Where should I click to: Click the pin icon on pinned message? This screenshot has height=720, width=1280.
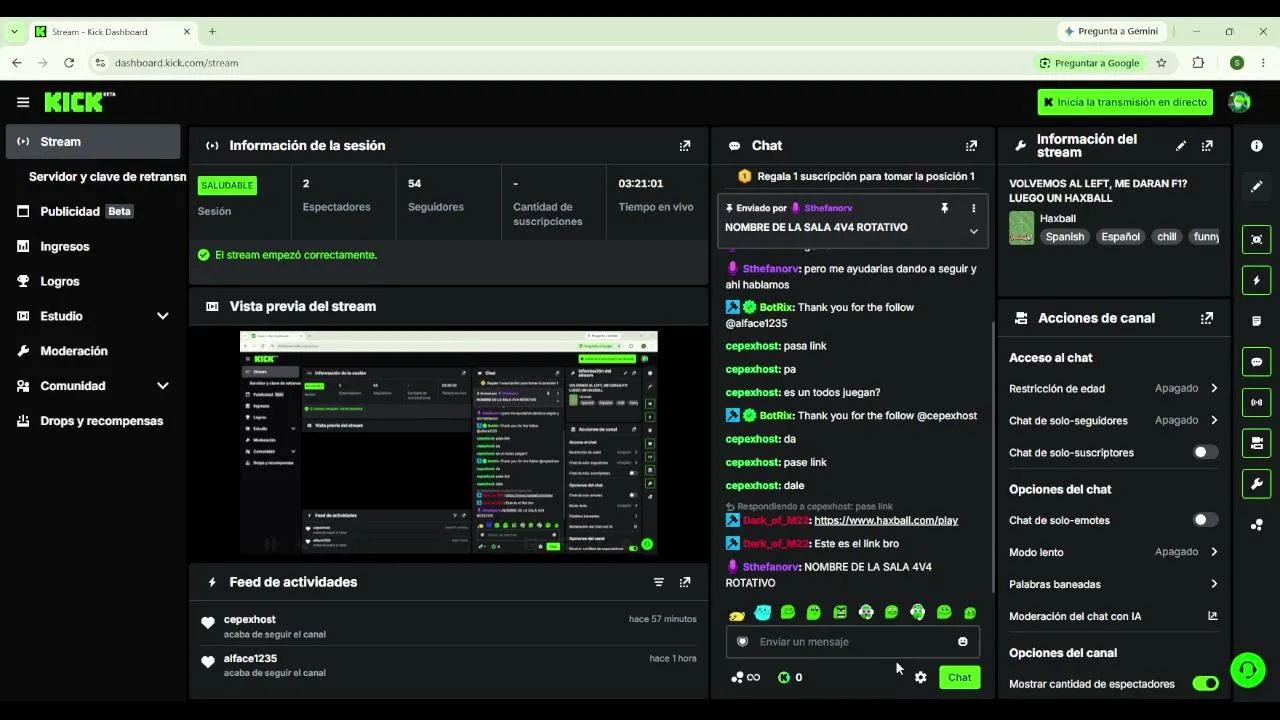pos(944,208)
